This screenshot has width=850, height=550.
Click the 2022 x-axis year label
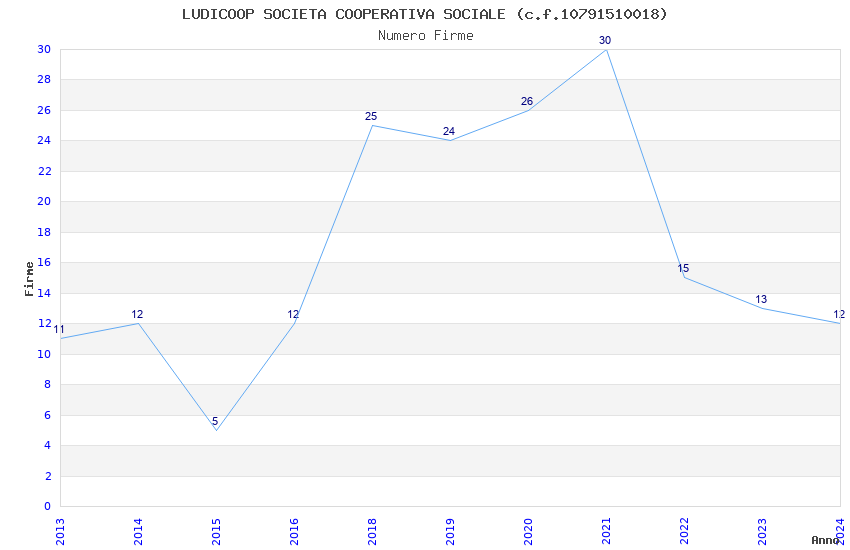(x=685, y=531)
